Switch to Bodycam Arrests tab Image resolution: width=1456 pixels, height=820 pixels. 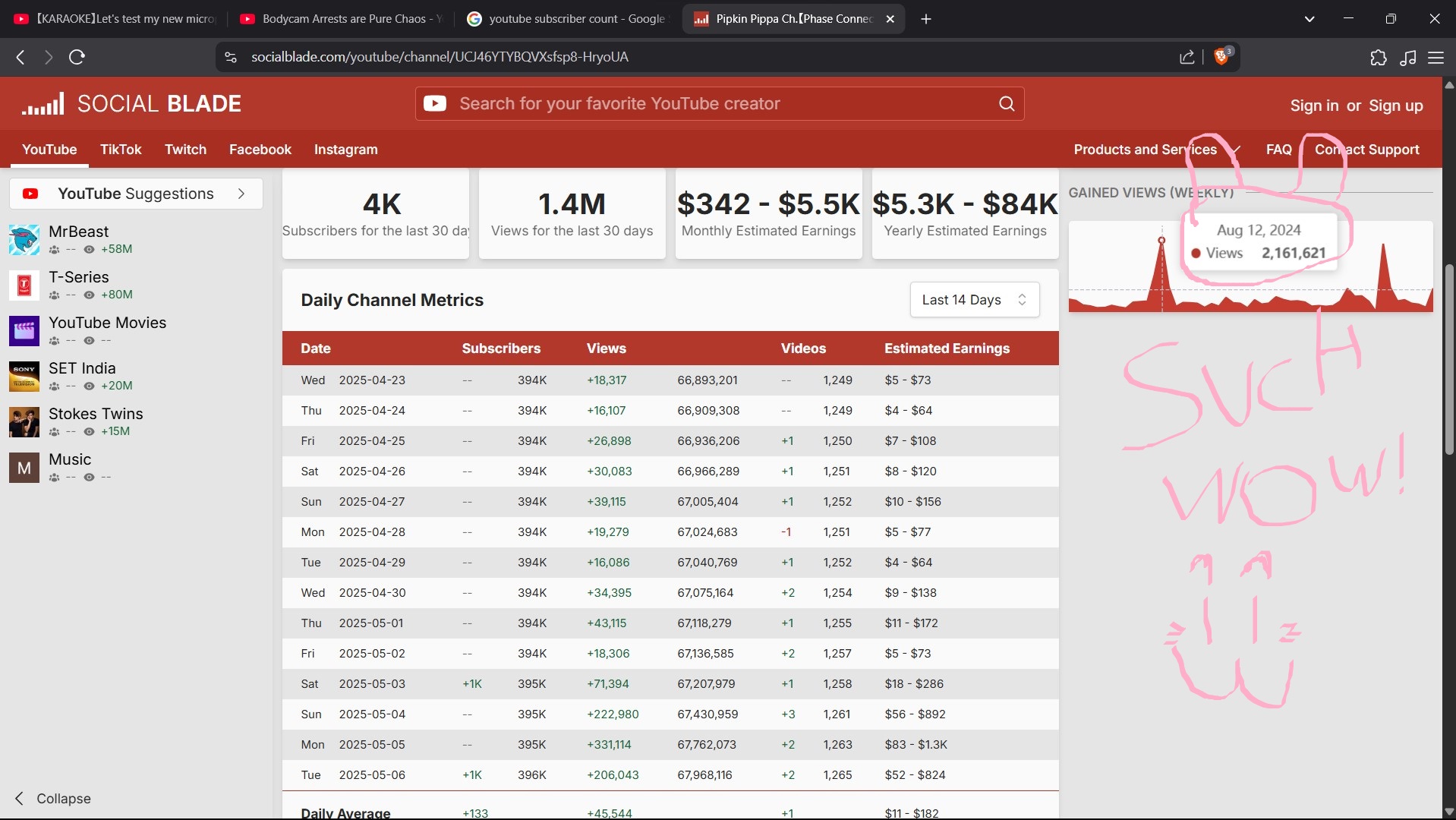pos(342,19)
